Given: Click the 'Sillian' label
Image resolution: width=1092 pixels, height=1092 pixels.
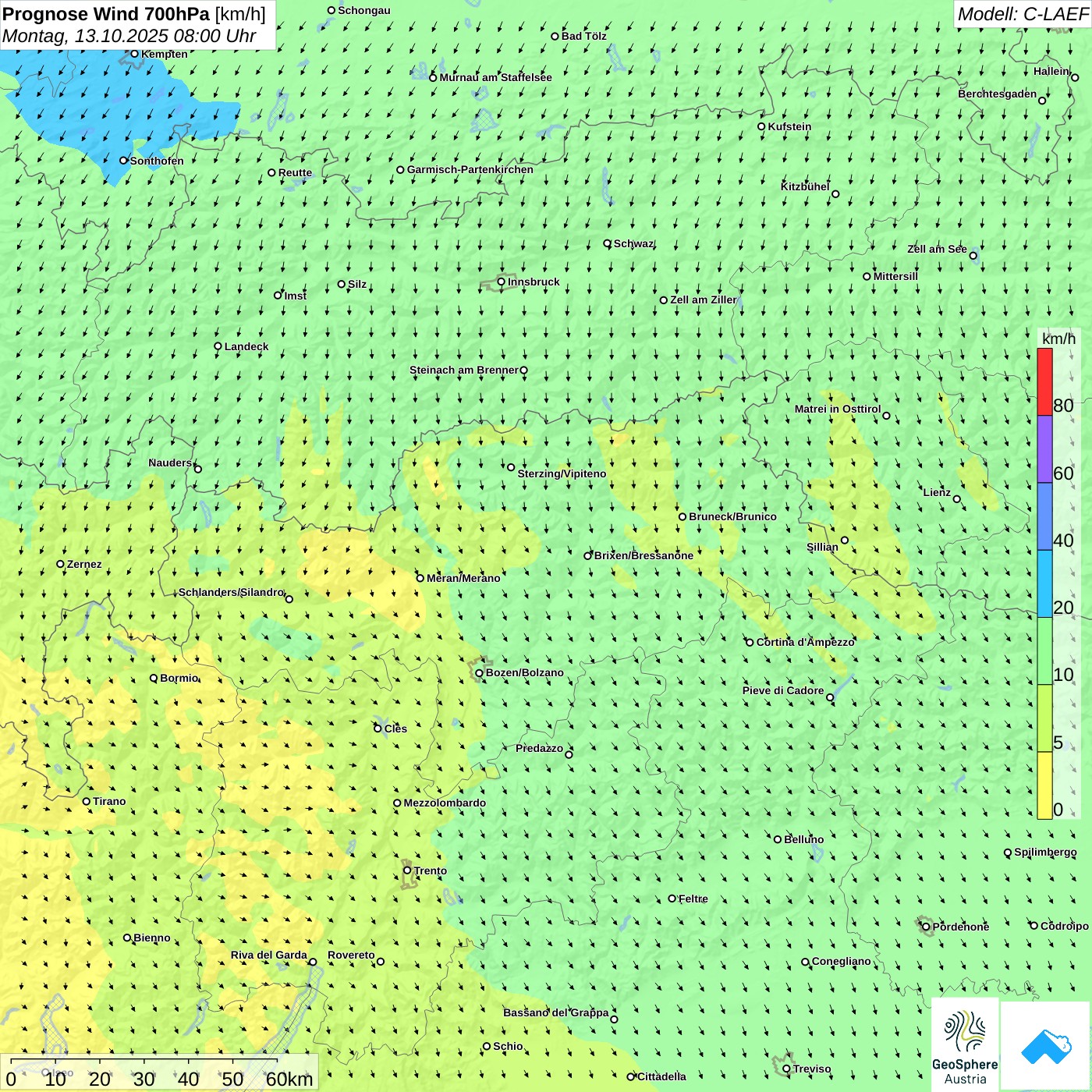Looking at the screenshot, I should coord(822,547).
